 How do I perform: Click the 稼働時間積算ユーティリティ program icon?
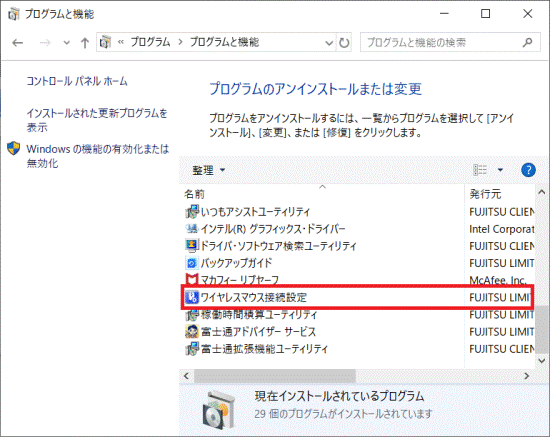[x=192, y=315]
